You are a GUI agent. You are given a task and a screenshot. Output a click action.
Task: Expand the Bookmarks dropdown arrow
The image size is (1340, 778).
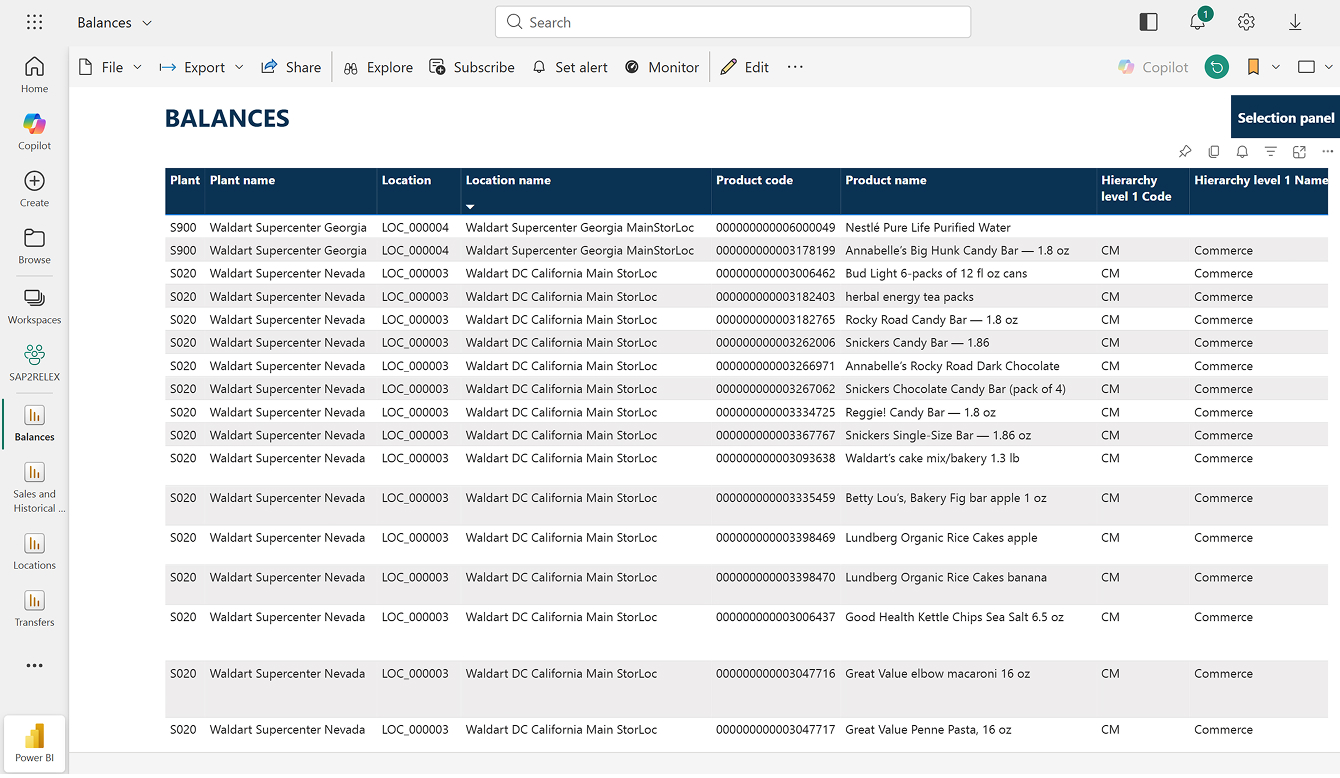click(x=1276, y=67)
